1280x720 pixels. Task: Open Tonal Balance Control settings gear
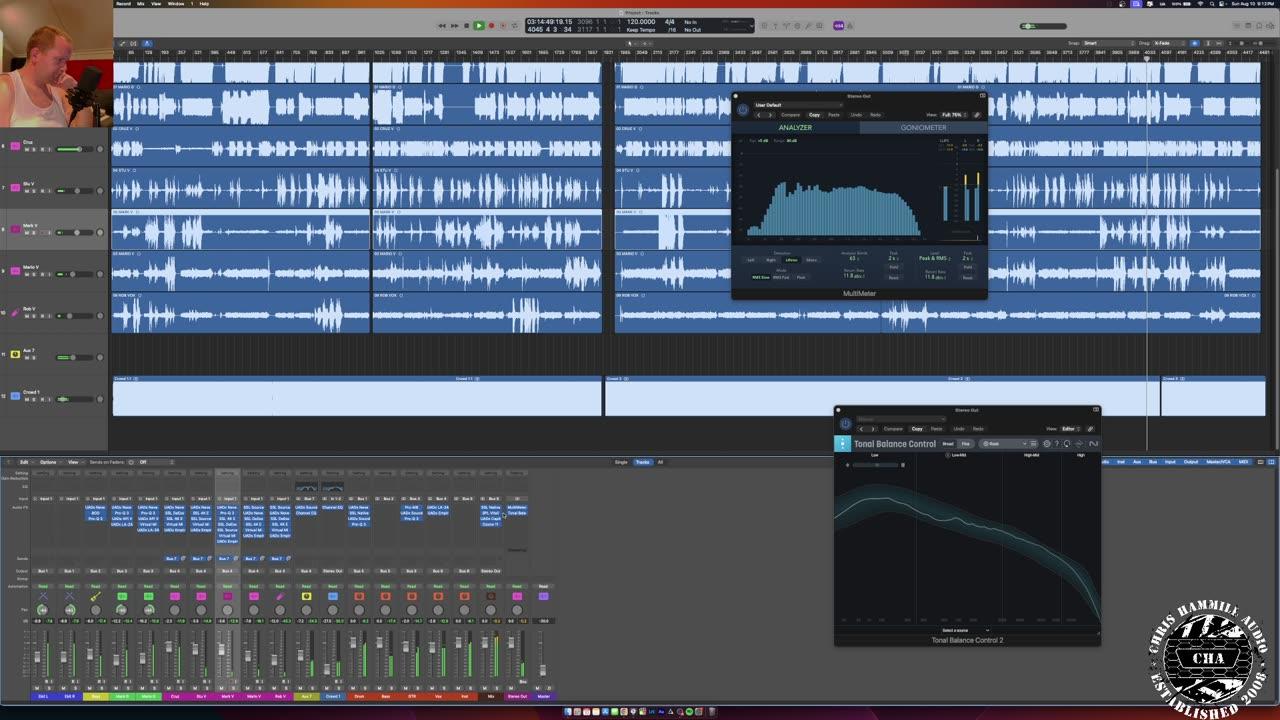click(1047, 444)
